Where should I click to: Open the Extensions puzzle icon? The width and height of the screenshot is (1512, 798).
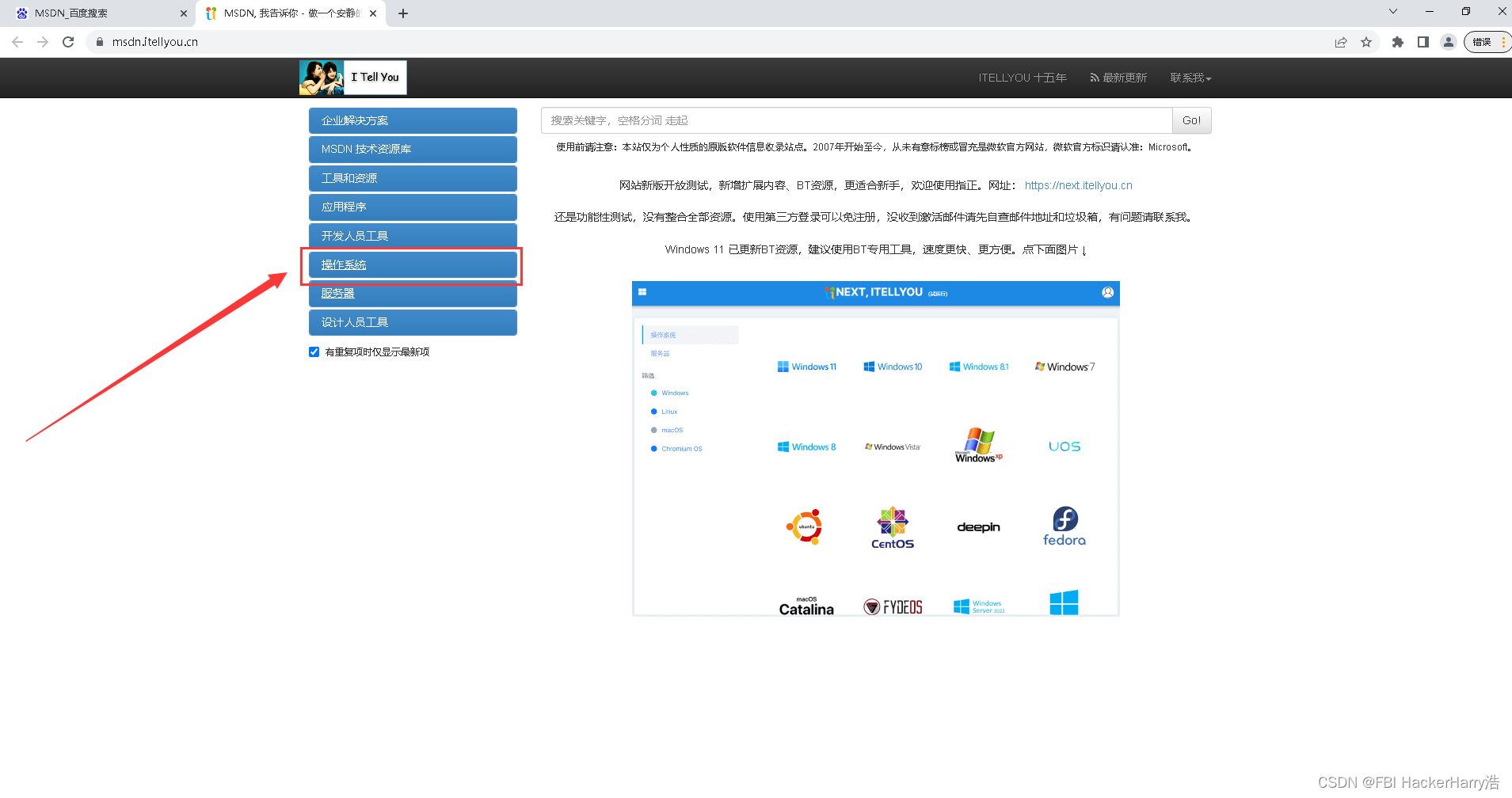click(x=1398, y=42)
